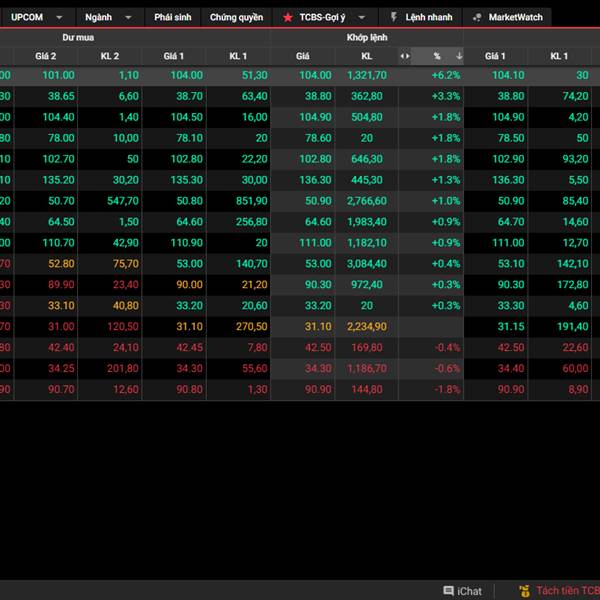The height and width of the screenshot is (600, 600).
Task: Open the Tách tiền TCBS link
Action: click(568, 590)
